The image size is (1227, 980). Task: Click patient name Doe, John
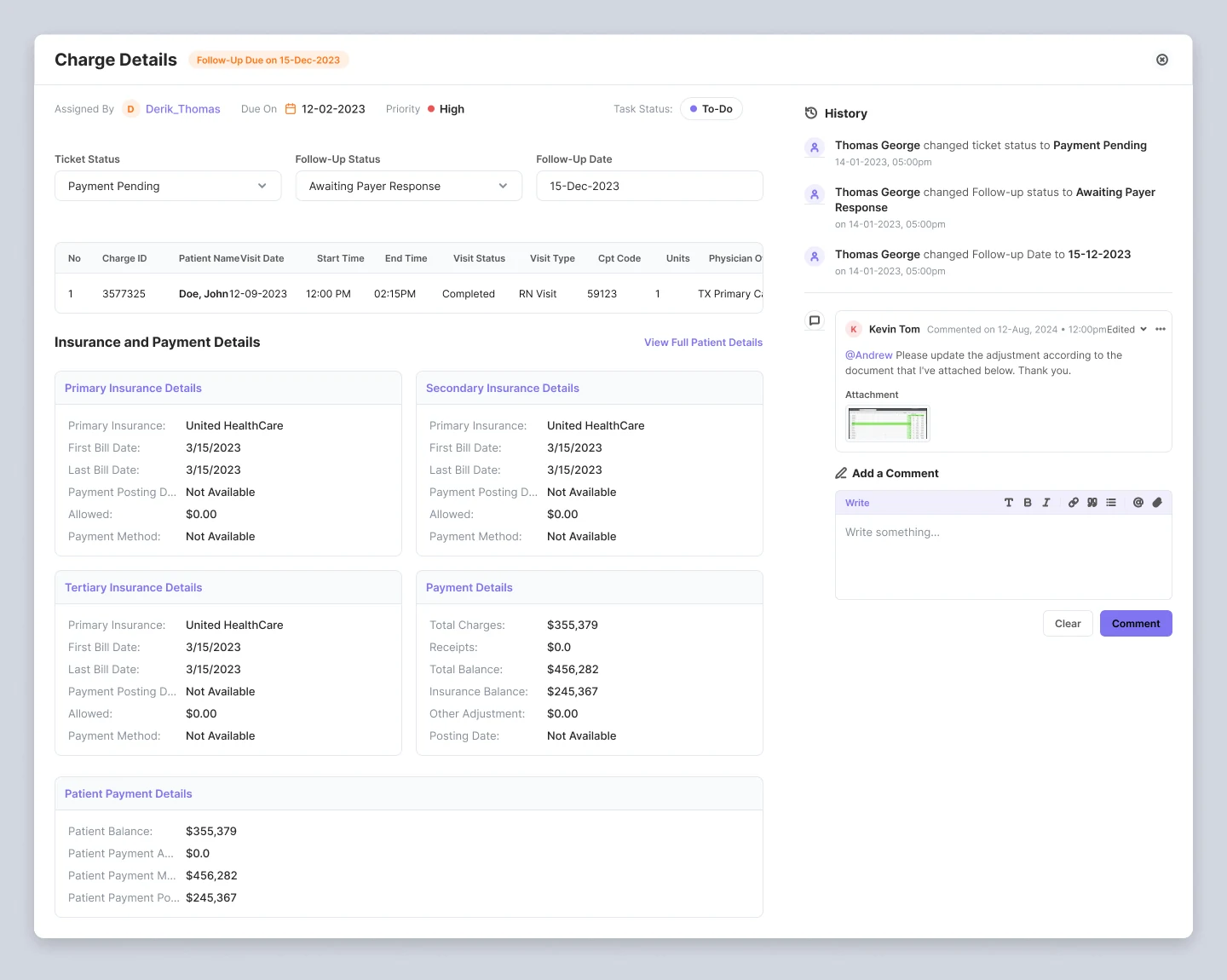204,294
